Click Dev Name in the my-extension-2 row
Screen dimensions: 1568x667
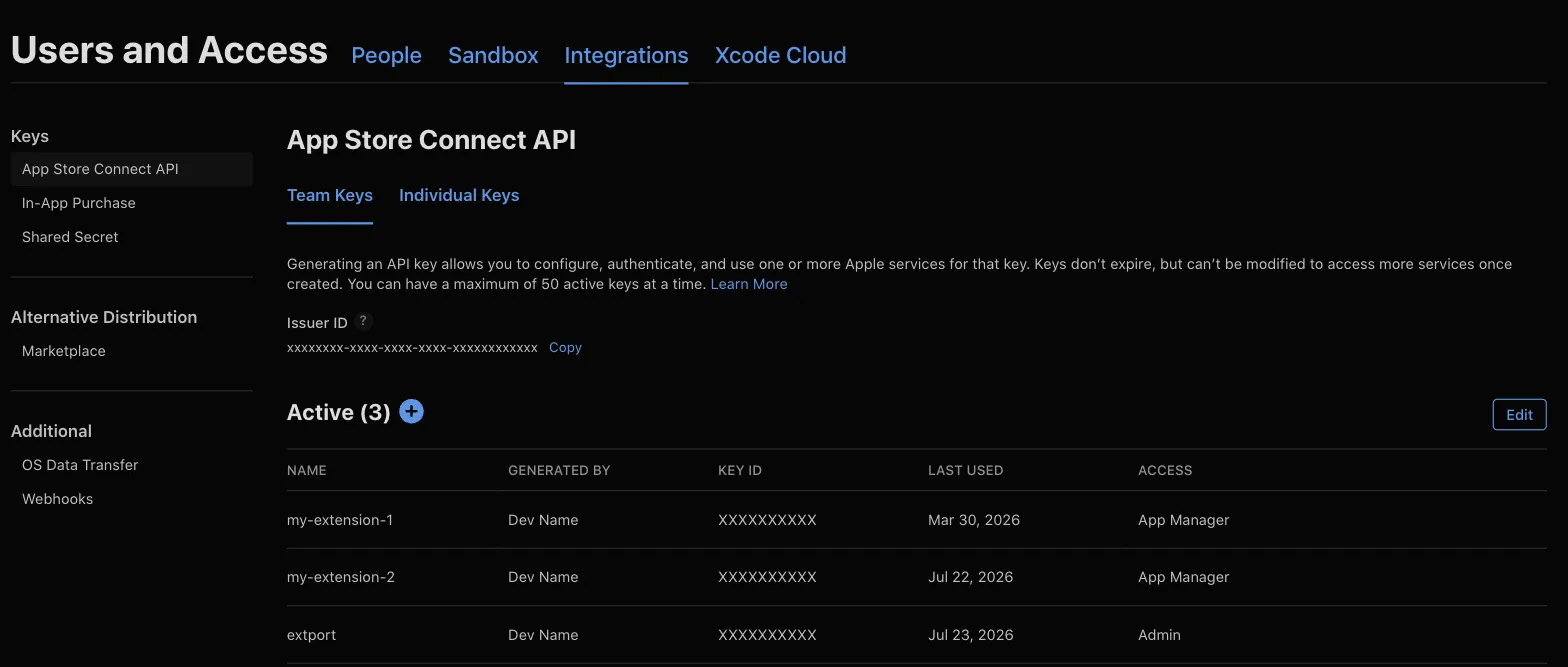(x=543, y=577)
